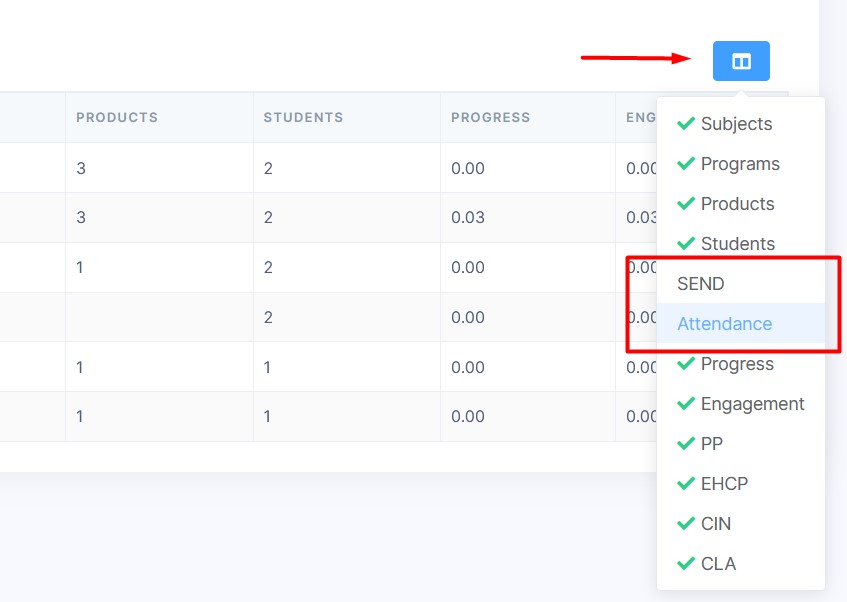Viewport: 847px width, 602px height.
Task: Hide the CIN column
Action: [x=715, y=524]
